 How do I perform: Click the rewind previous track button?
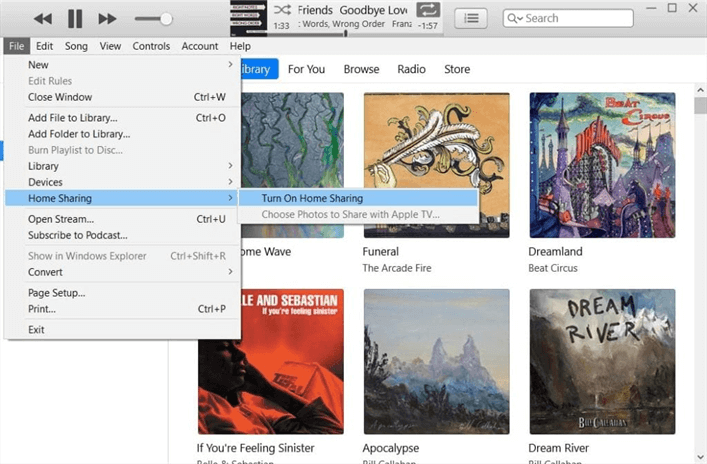(x=43, y=18)
